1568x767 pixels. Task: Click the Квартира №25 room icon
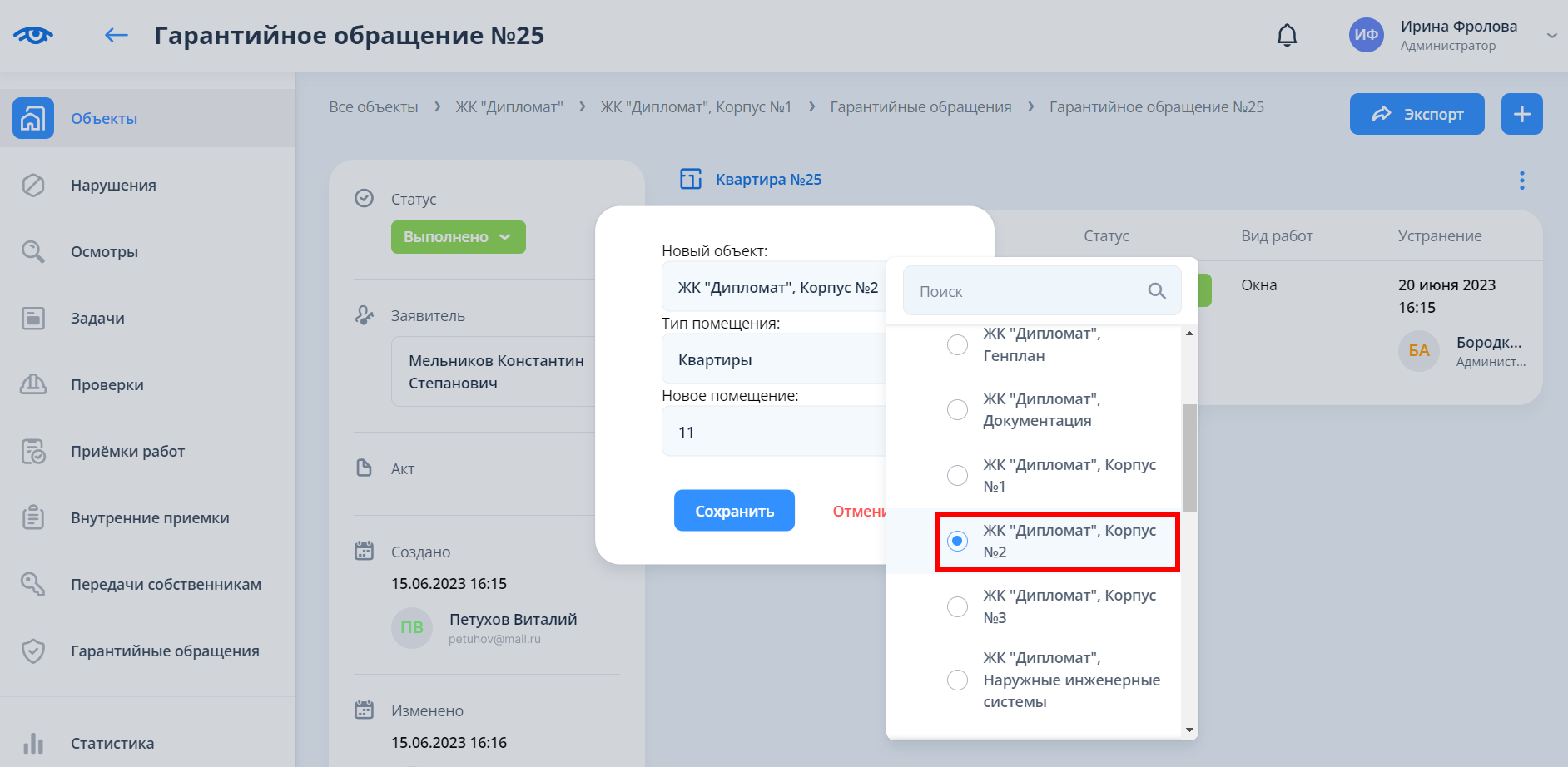tap(691, 180)
